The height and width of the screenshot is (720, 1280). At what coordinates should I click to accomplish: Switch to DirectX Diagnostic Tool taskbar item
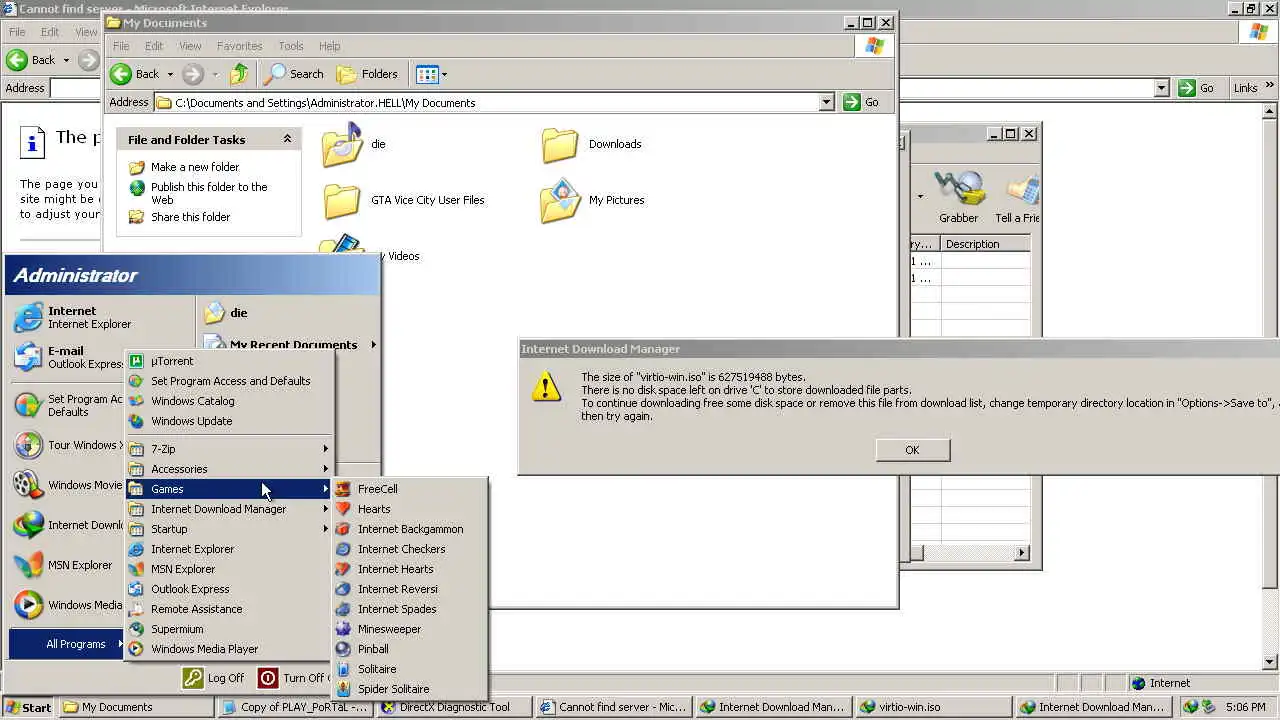[x=453, y=707]
